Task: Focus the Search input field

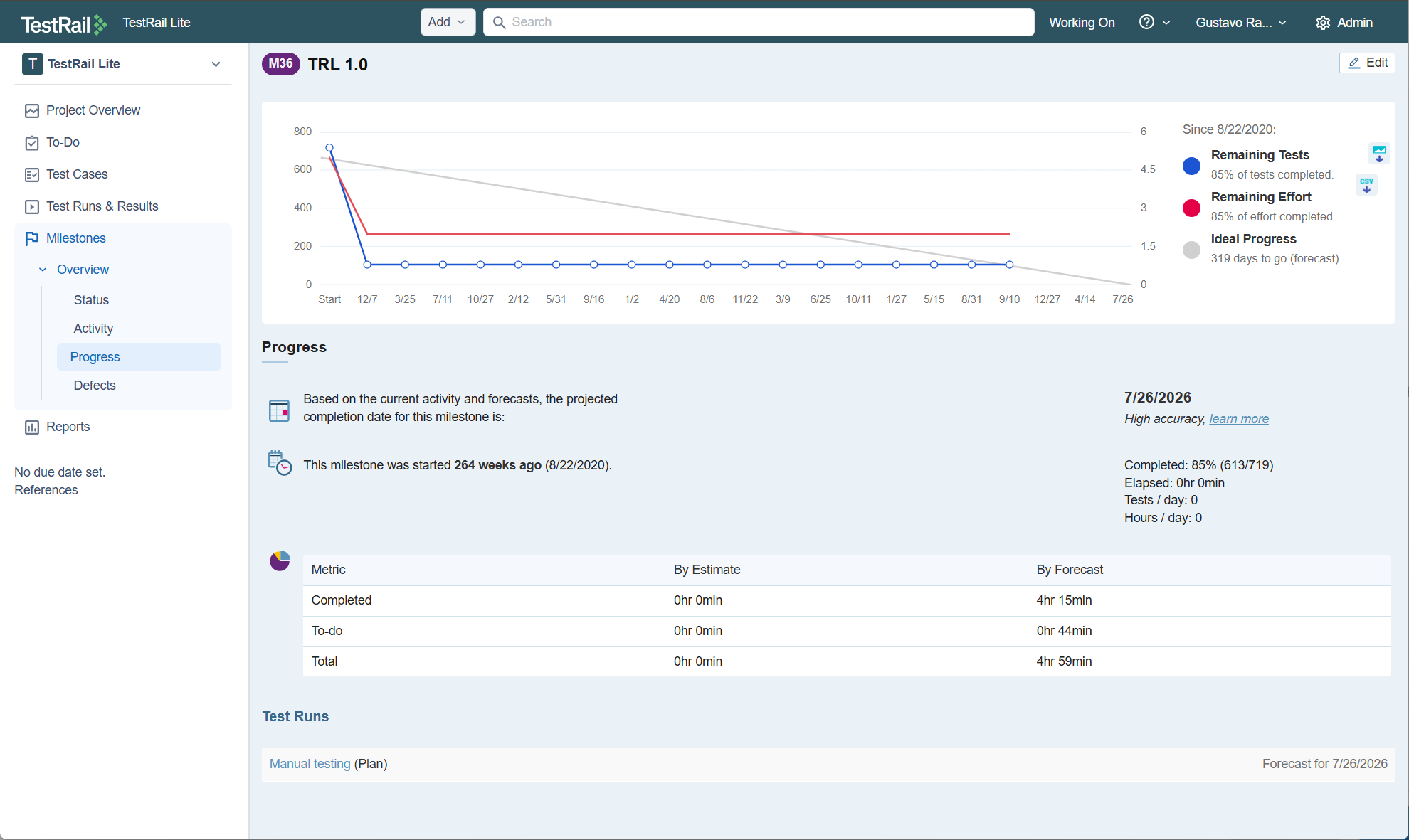Action: click(769, 22)
